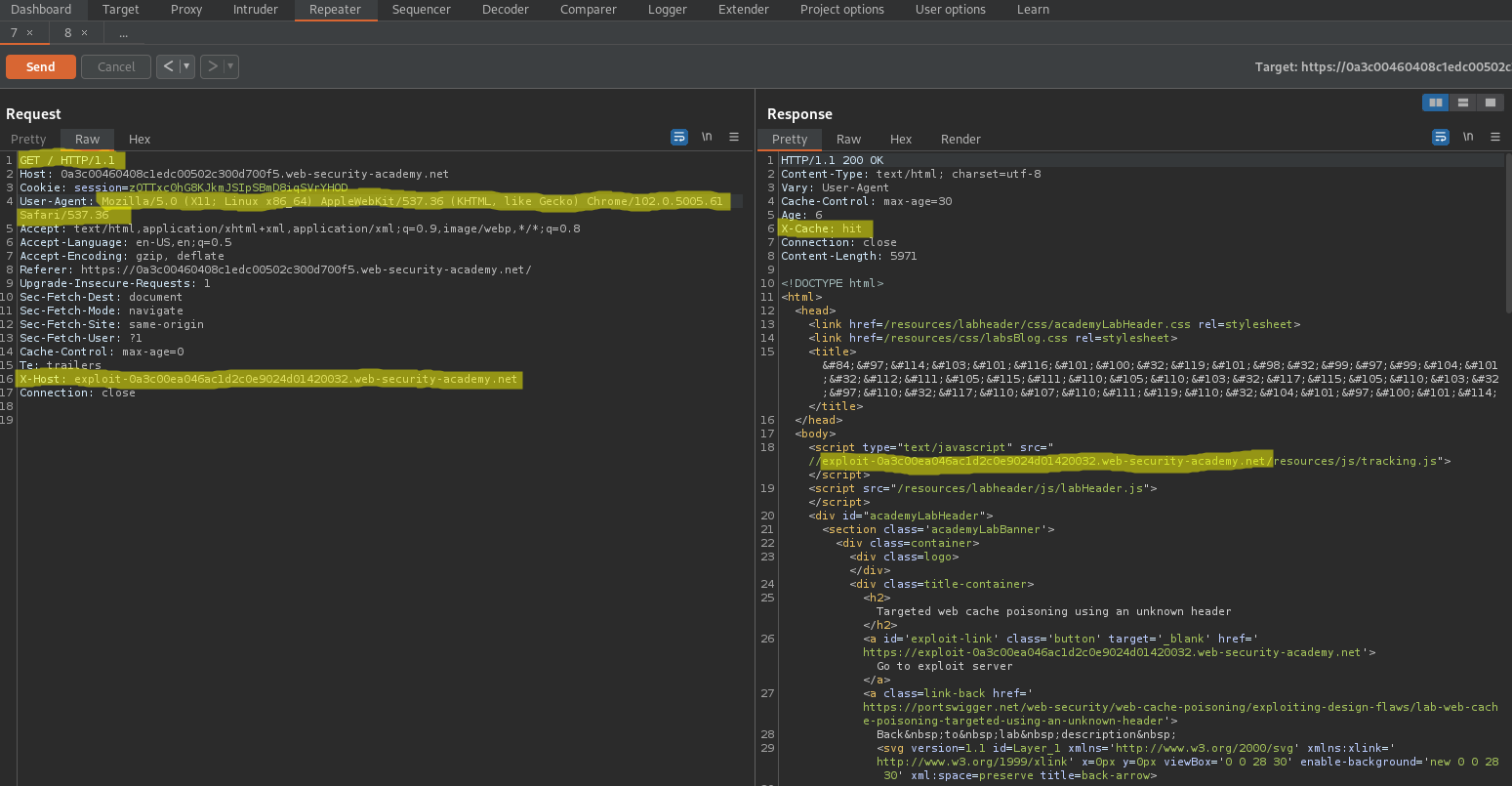Screen dimensions: 1512x786
Task: Click the 'Vary: User-Agent' response header
Action: pos(835,187)
